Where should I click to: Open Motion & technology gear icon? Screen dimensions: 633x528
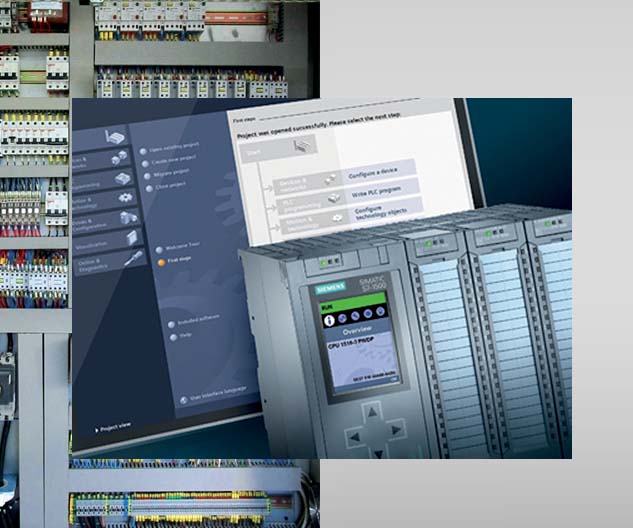[x=126, y=197]
